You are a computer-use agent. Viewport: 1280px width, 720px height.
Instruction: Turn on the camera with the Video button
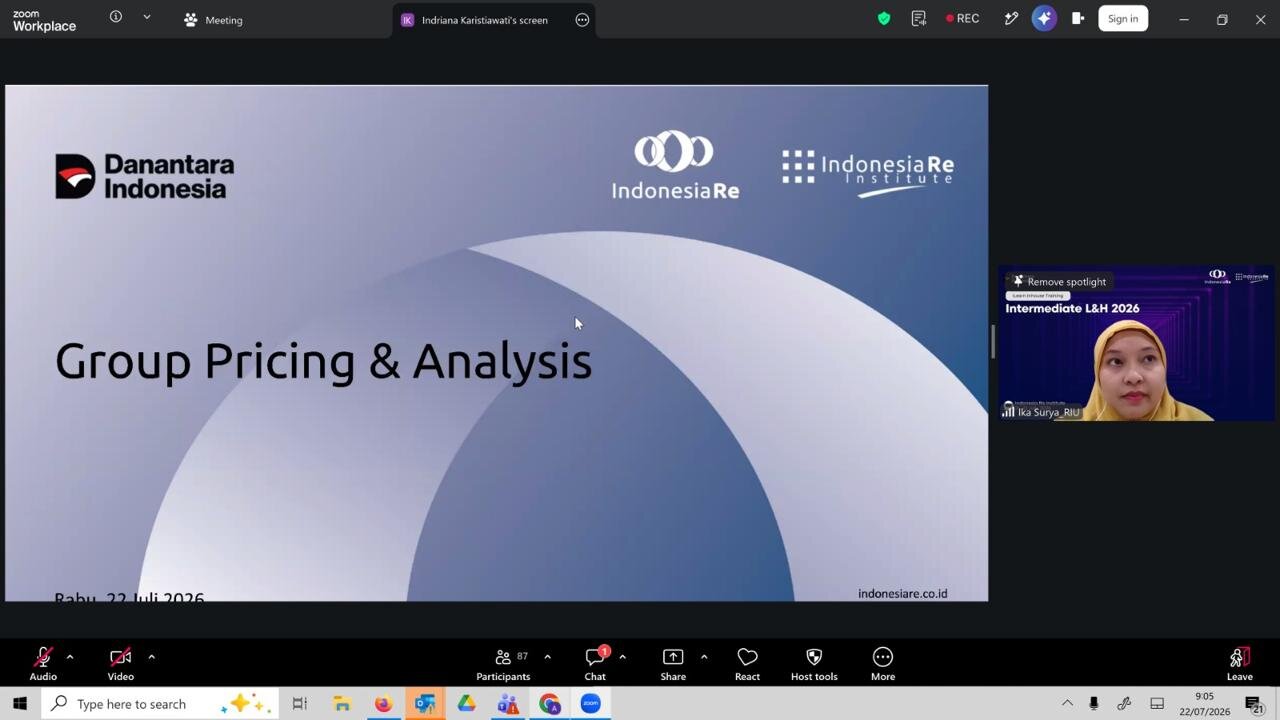coord(120,663)
